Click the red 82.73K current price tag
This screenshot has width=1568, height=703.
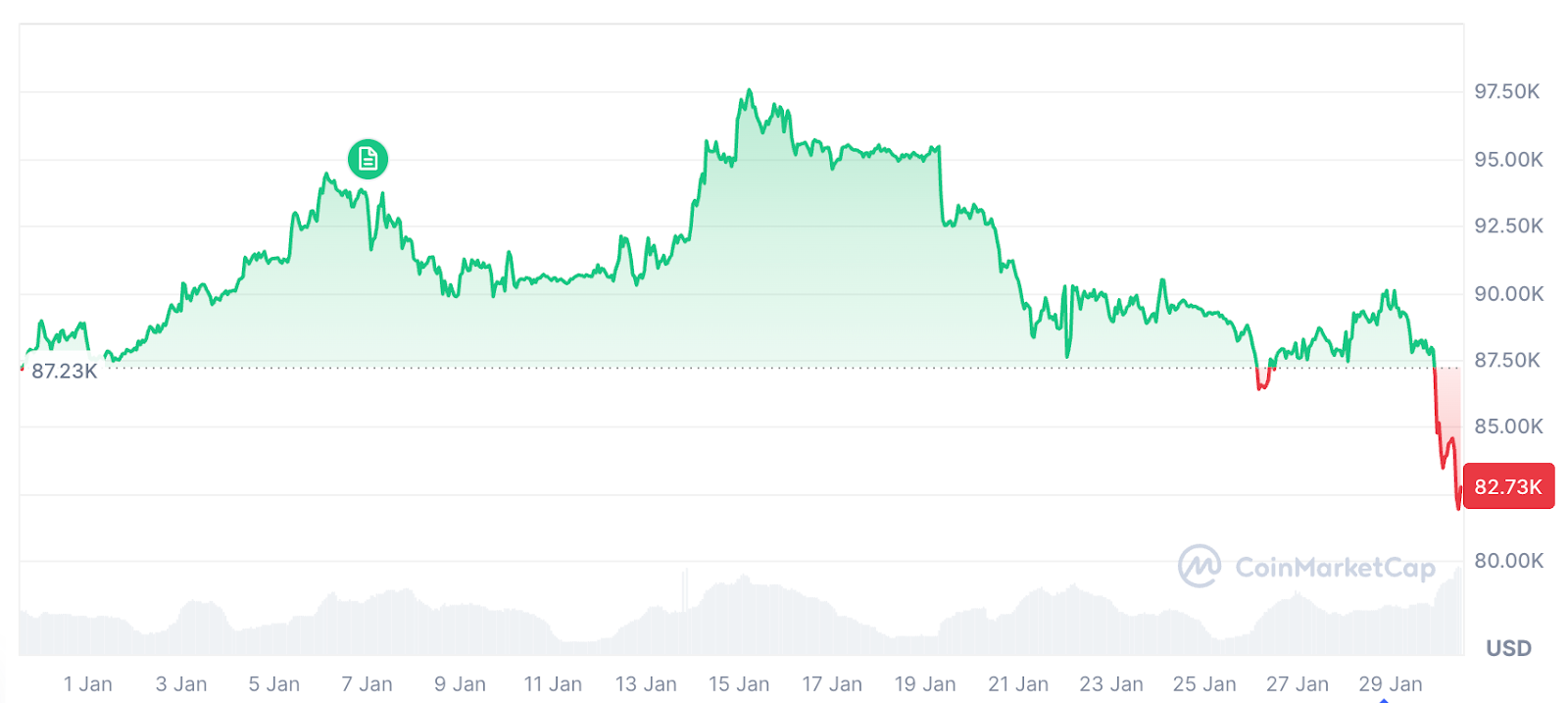tap(1508, 486)
